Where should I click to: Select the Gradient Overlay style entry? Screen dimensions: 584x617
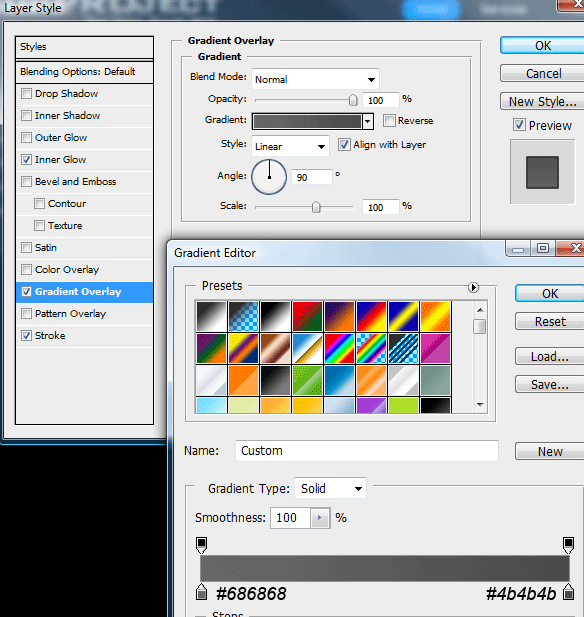(84, 292)
